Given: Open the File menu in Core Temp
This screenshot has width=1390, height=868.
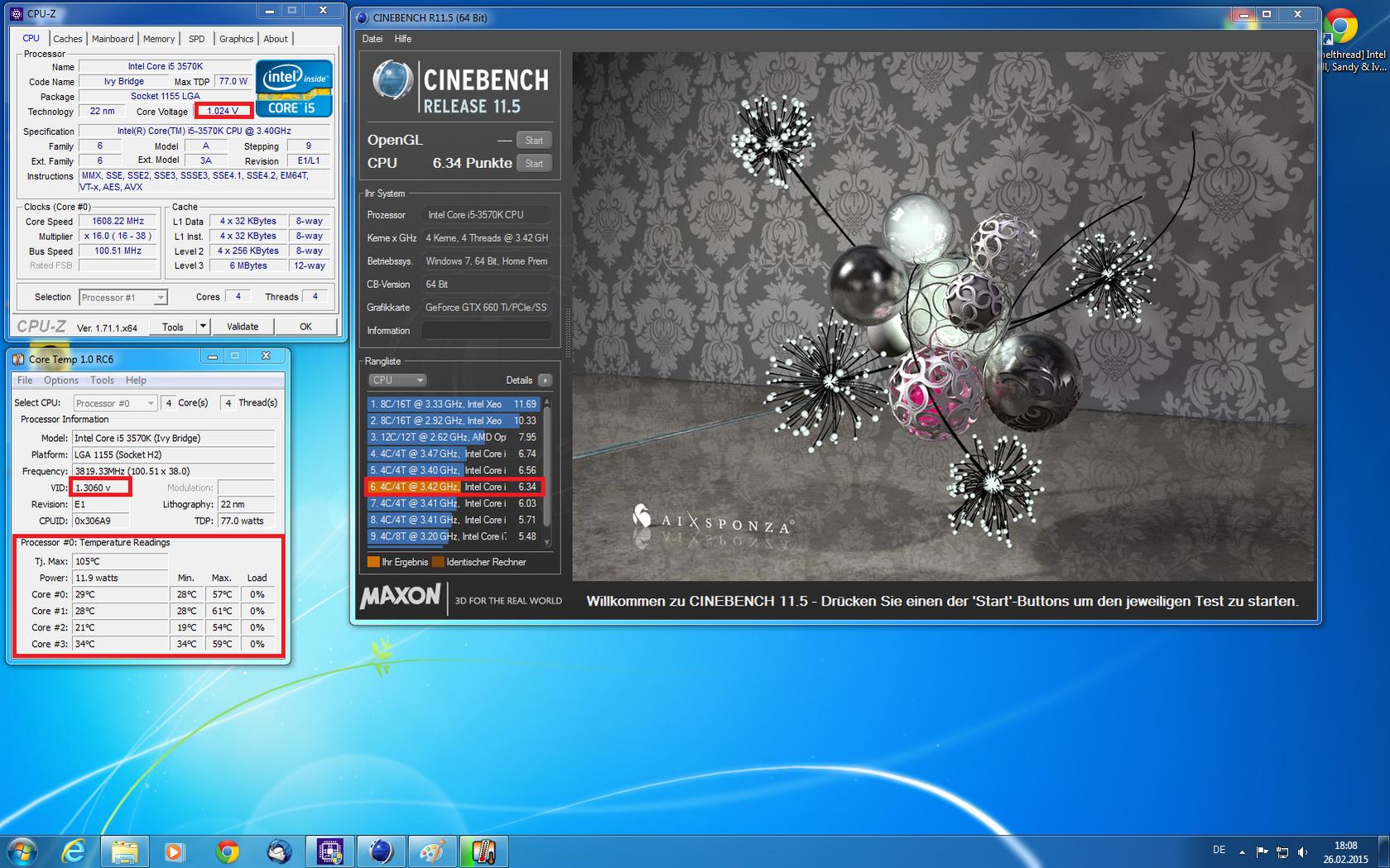Looking at the screenshot, I should pyautogui.click(x=25, y=381).
